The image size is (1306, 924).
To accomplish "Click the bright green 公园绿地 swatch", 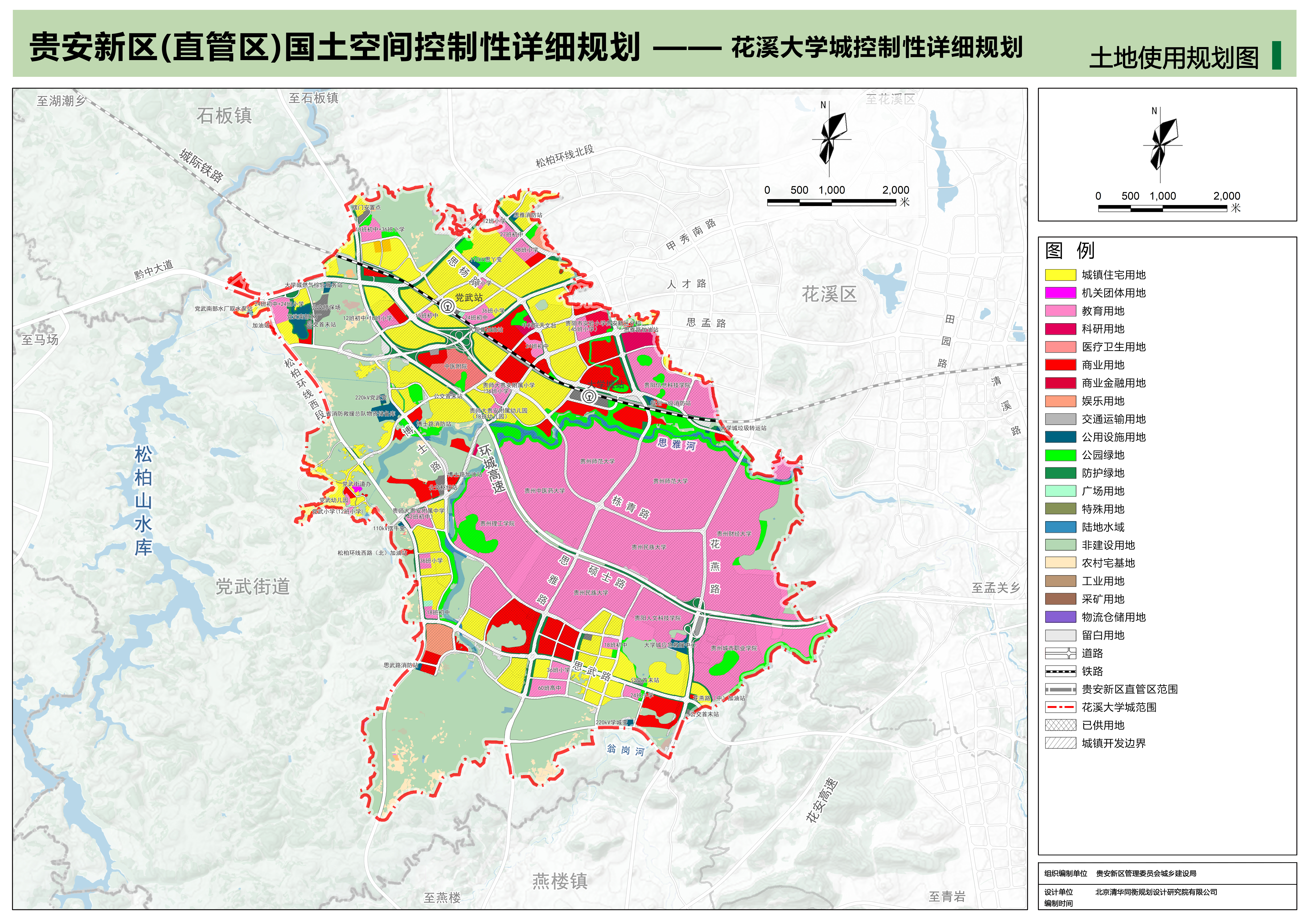I will point(1060,455).
